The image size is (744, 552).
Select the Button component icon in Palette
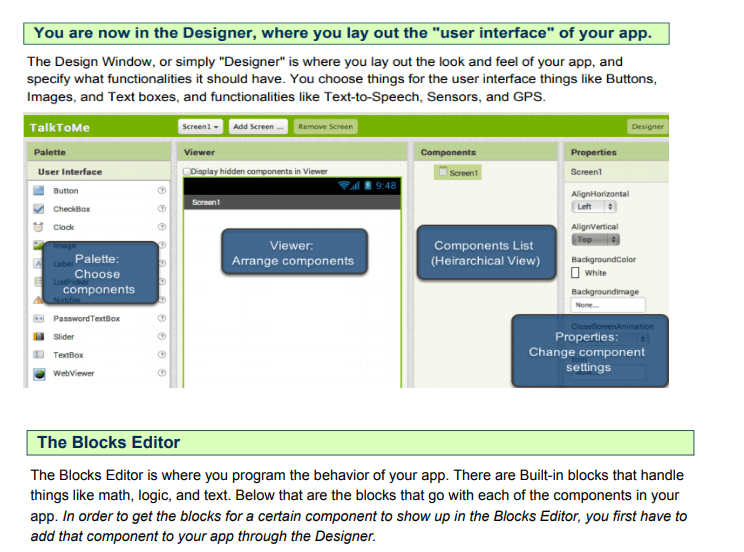coord(39,191)
